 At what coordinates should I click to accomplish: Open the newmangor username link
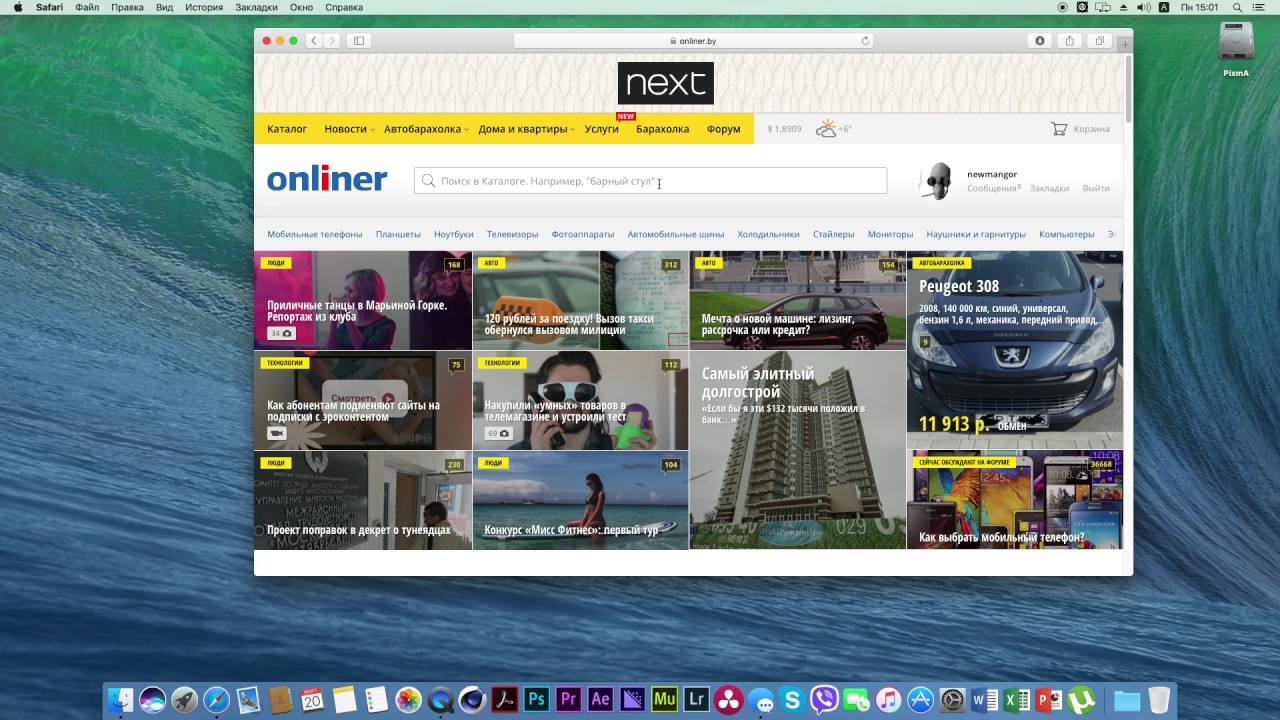coord(992,174)
